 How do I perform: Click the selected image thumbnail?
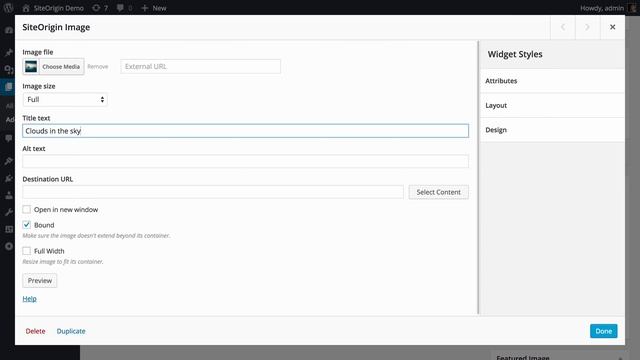tap(31, 67)
